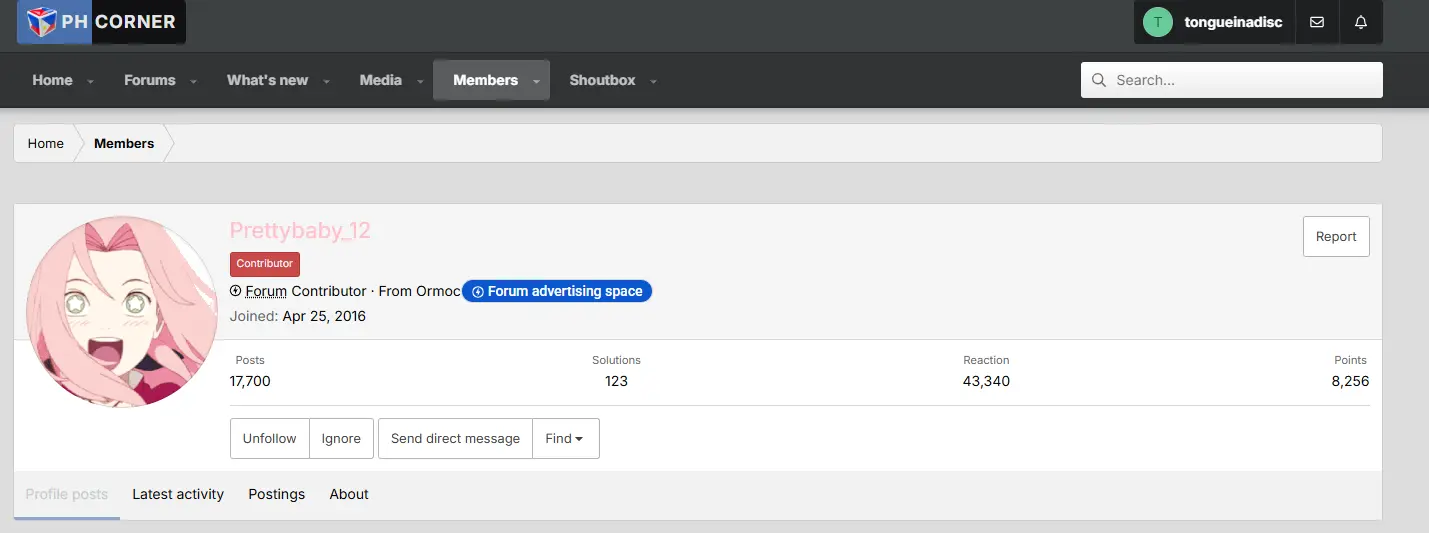Switch to the Latest activity tab
The image size is (1429, 533).
point(178,494)
